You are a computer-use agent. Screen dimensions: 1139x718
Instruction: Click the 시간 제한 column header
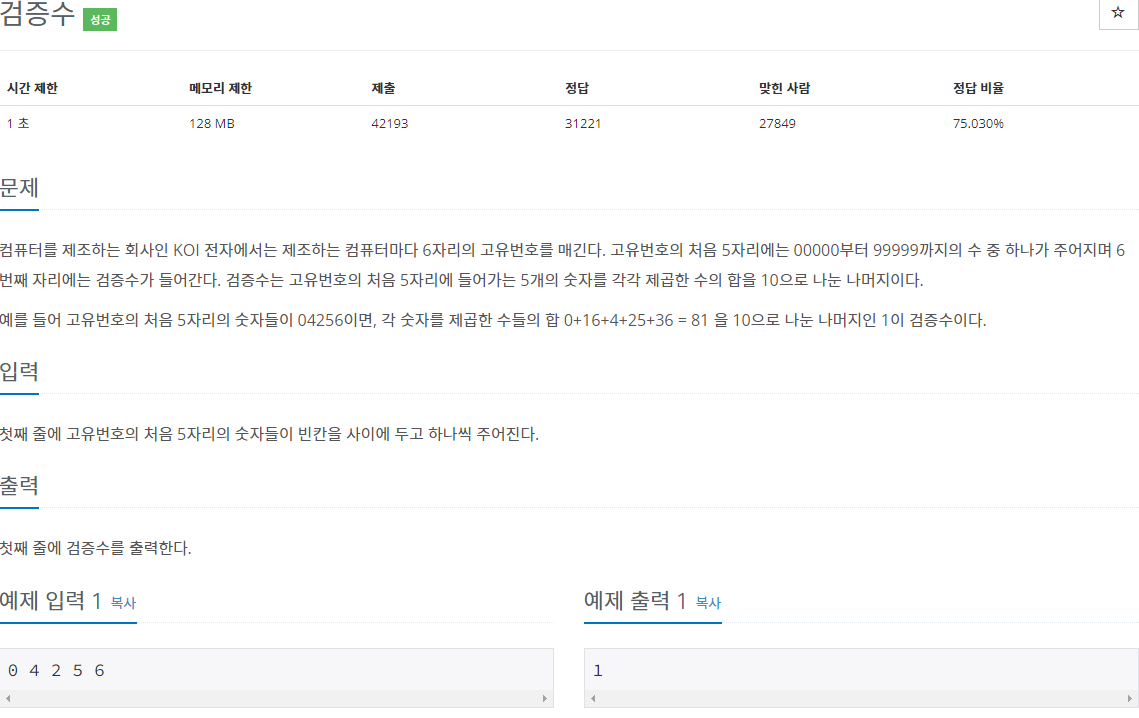pos(32,88)
